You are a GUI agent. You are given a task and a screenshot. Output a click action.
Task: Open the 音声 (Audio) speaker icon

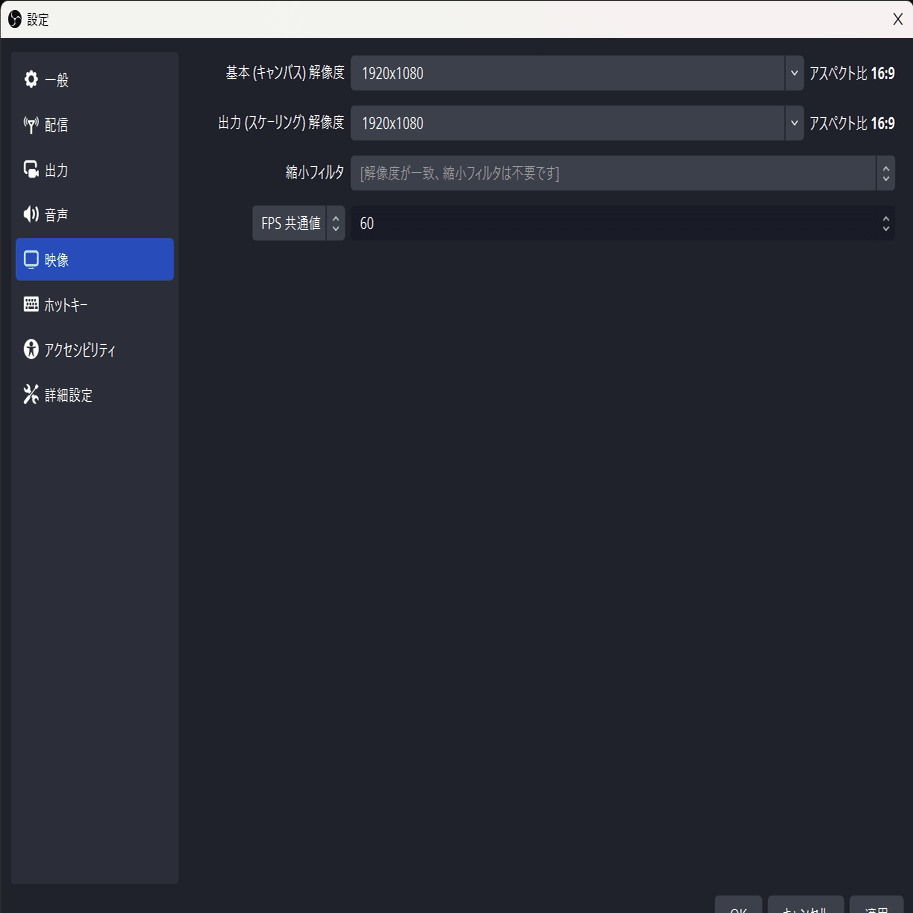point(31,214)
